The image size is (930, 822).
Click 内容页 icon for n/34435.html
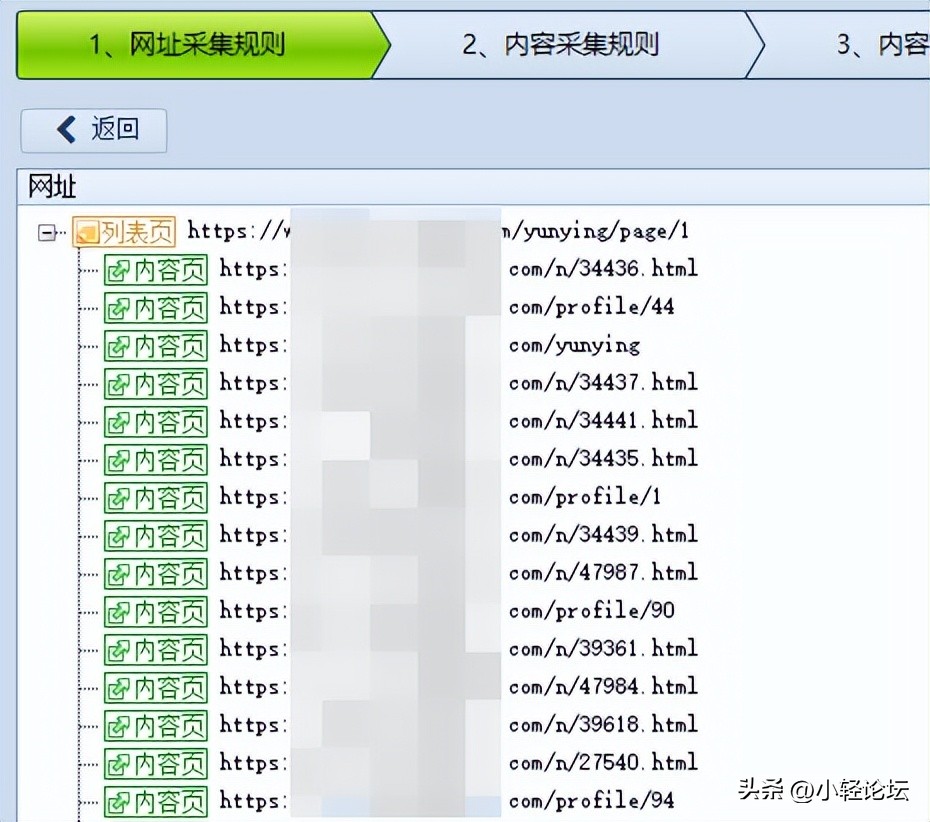tap(156, 460)
